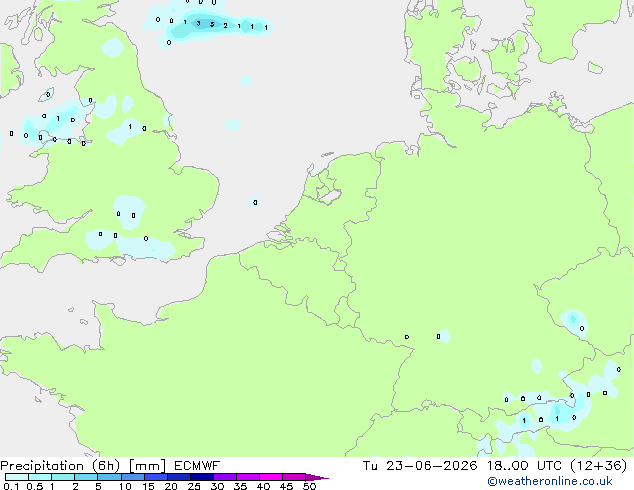Click the '0.1' legend scale label
The width and height of the screenshot is (634, 490).
pos(11,486)
